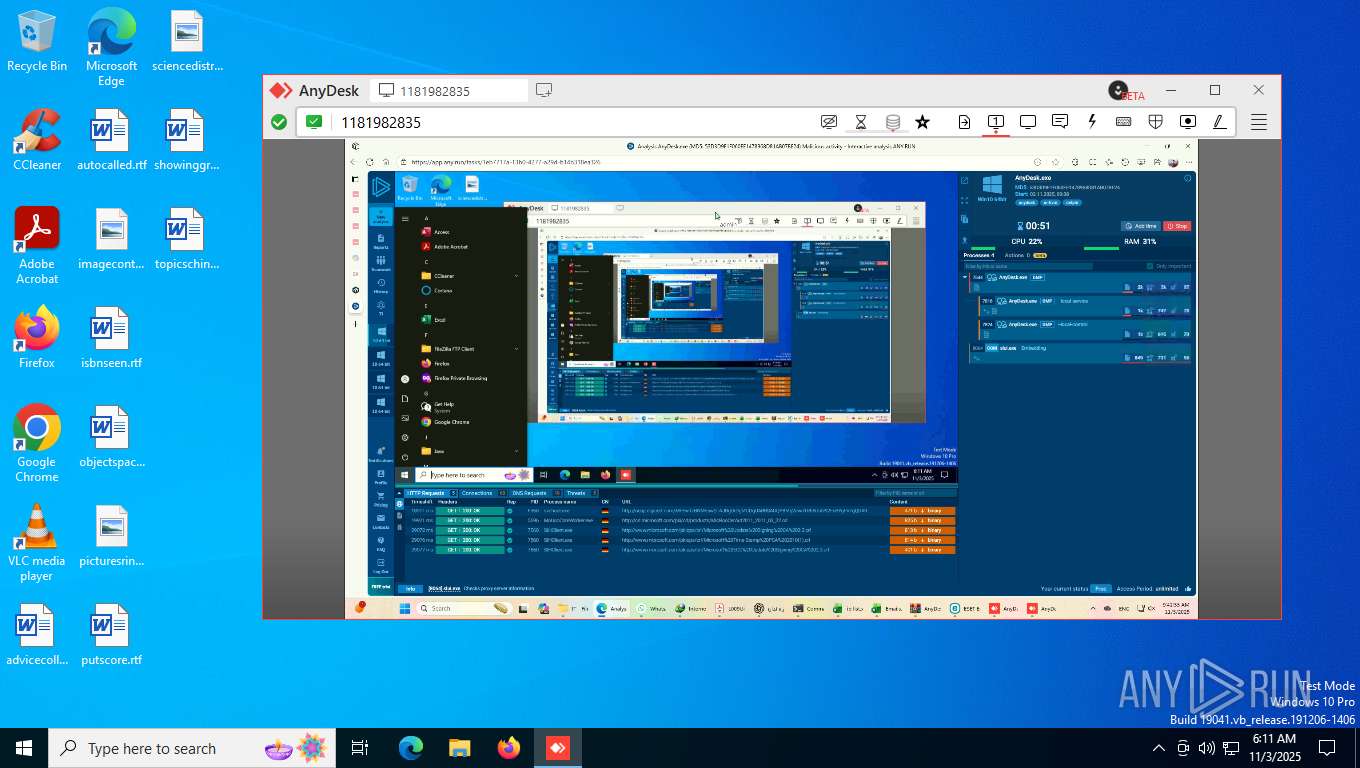Select DNS Requests tab in remote session

(534, 493)
